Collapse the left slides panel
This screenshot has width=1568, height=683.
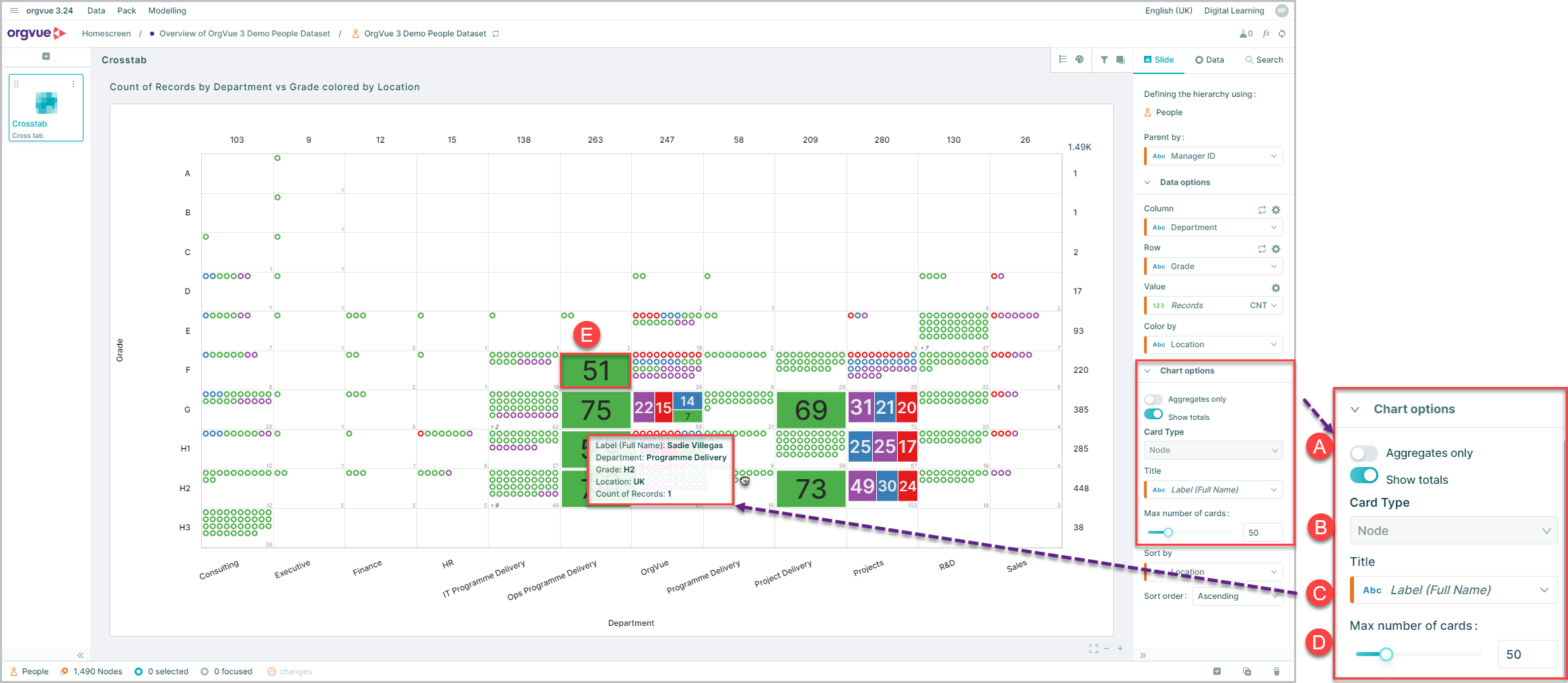point(80,655)
